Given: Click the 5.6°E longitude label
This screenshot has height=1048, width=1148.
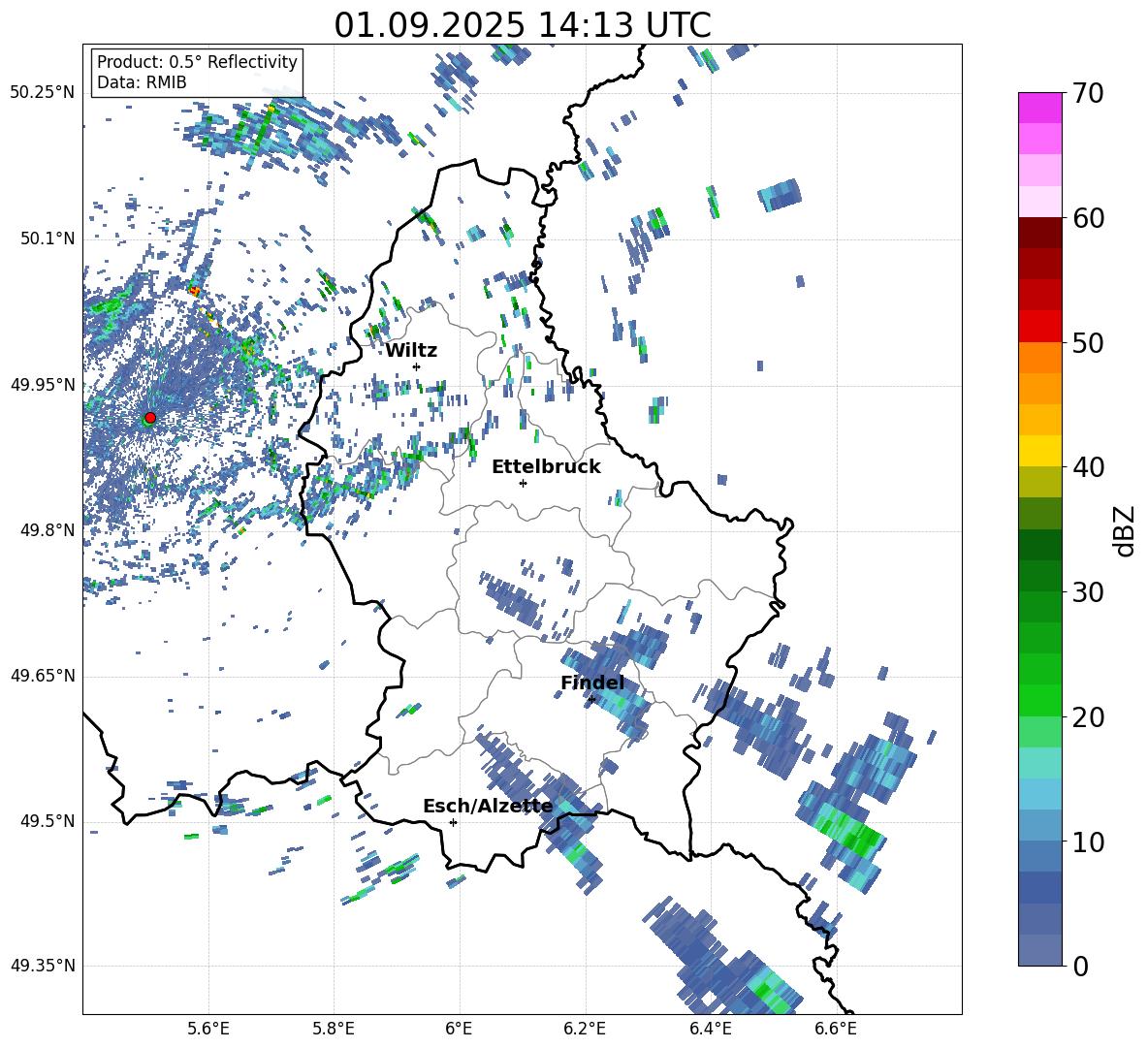Looking at the screenshot, I should pyautogui.click(x=208, y=1030).
